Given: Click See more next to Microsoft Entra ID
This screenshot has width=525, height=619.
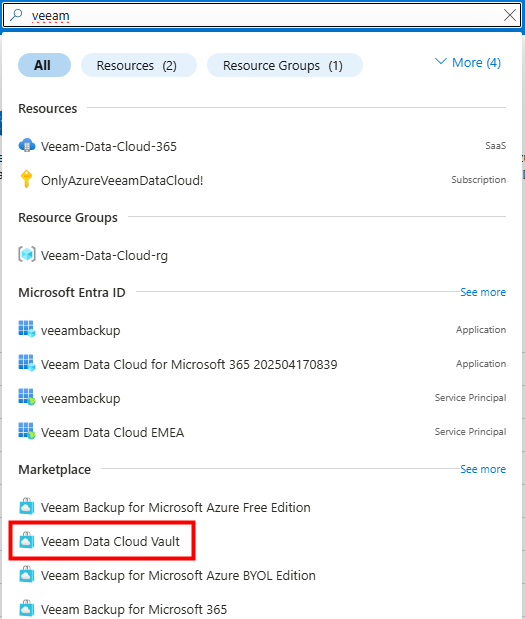Looking at the screenshot, I should point(483,292).
